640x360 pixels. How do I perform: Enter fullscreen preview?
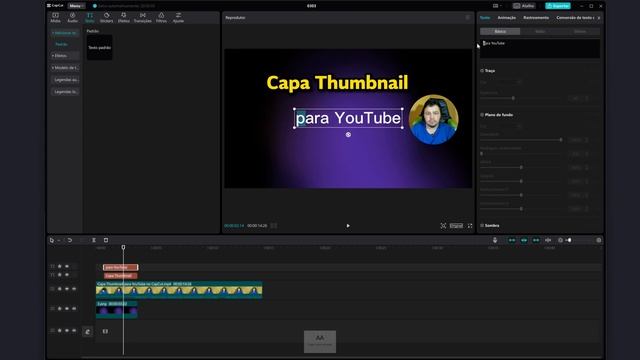[x=470, y=226]
